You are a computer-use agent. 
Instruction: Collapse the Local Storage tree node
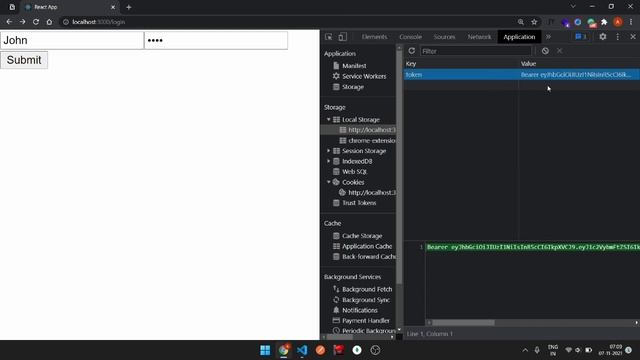point(329,120)
